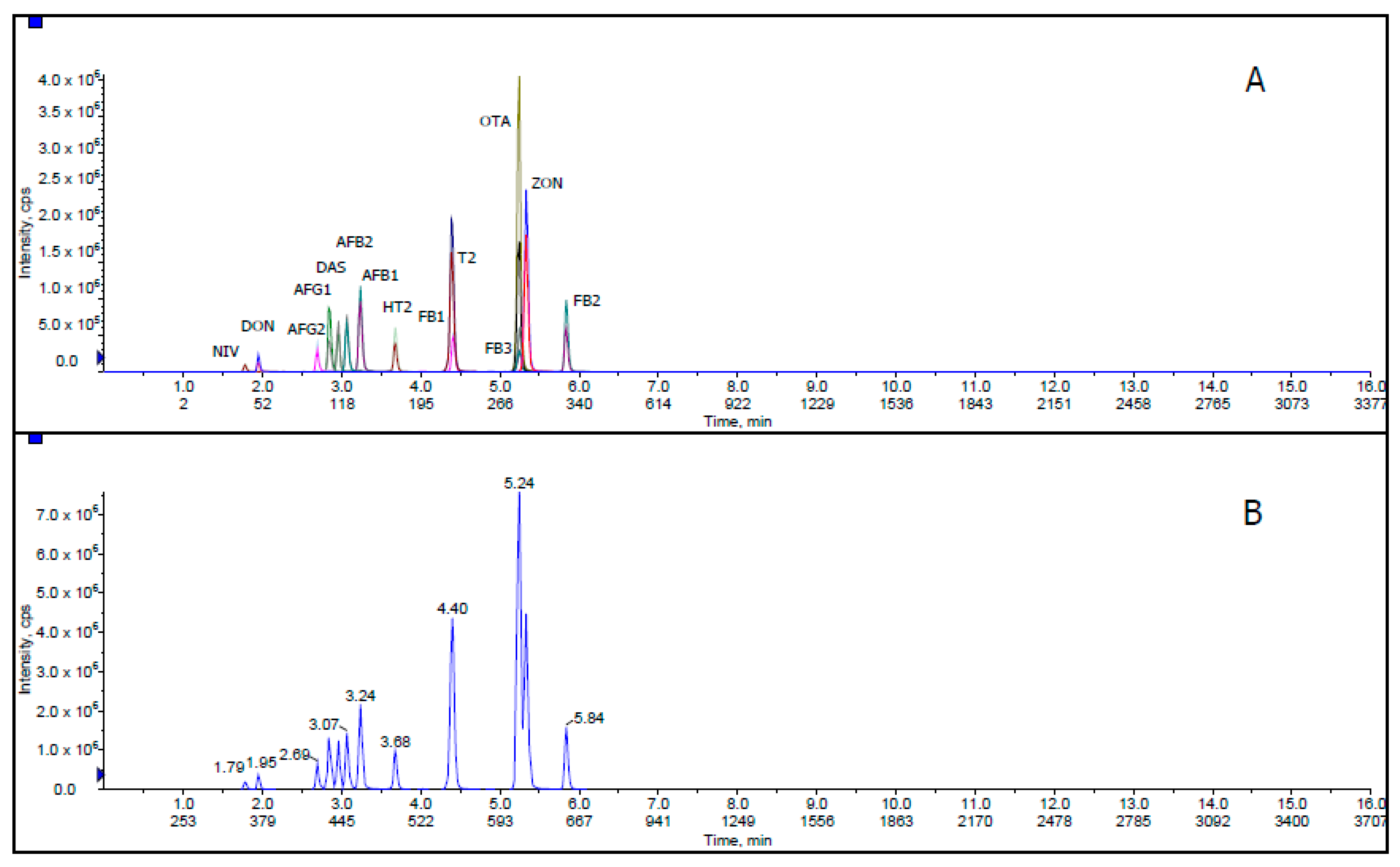Screen dimensions: 1400x867
Task: Select the ZON peak label
Action: pyautogui.click(x=547, y=184)
